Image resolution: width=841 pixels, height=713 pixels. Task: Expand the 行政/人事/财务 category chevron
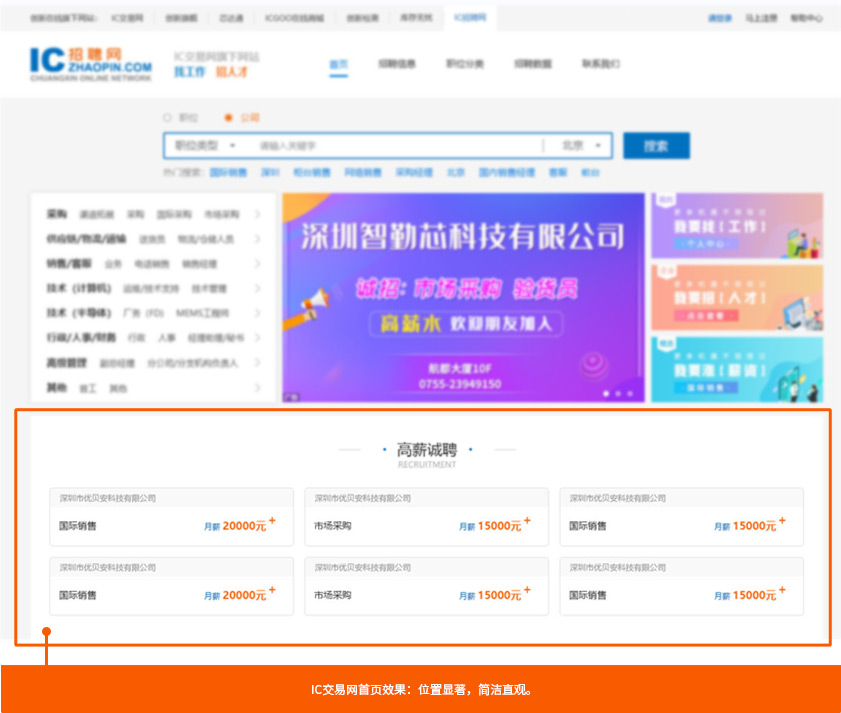coord(257,337)
